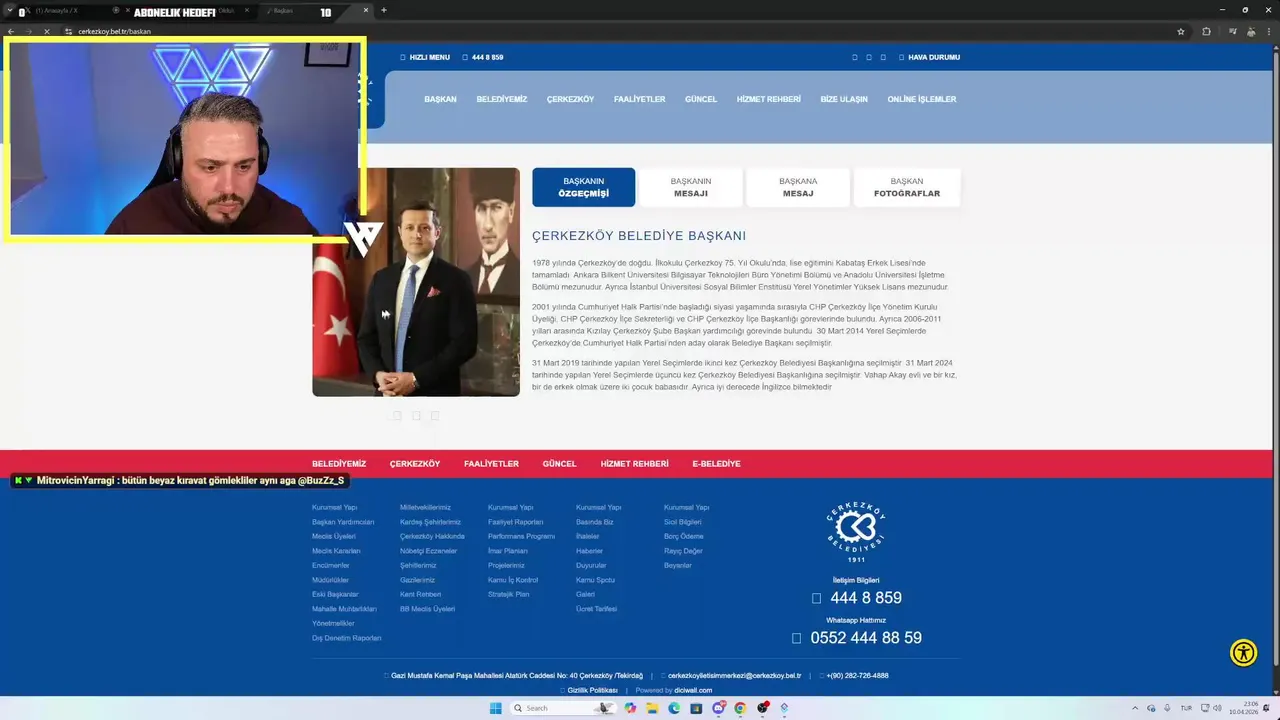1280x720 pixels.
Task: Open the Copilot icon in the taskbar
Action: click(630, 708)
